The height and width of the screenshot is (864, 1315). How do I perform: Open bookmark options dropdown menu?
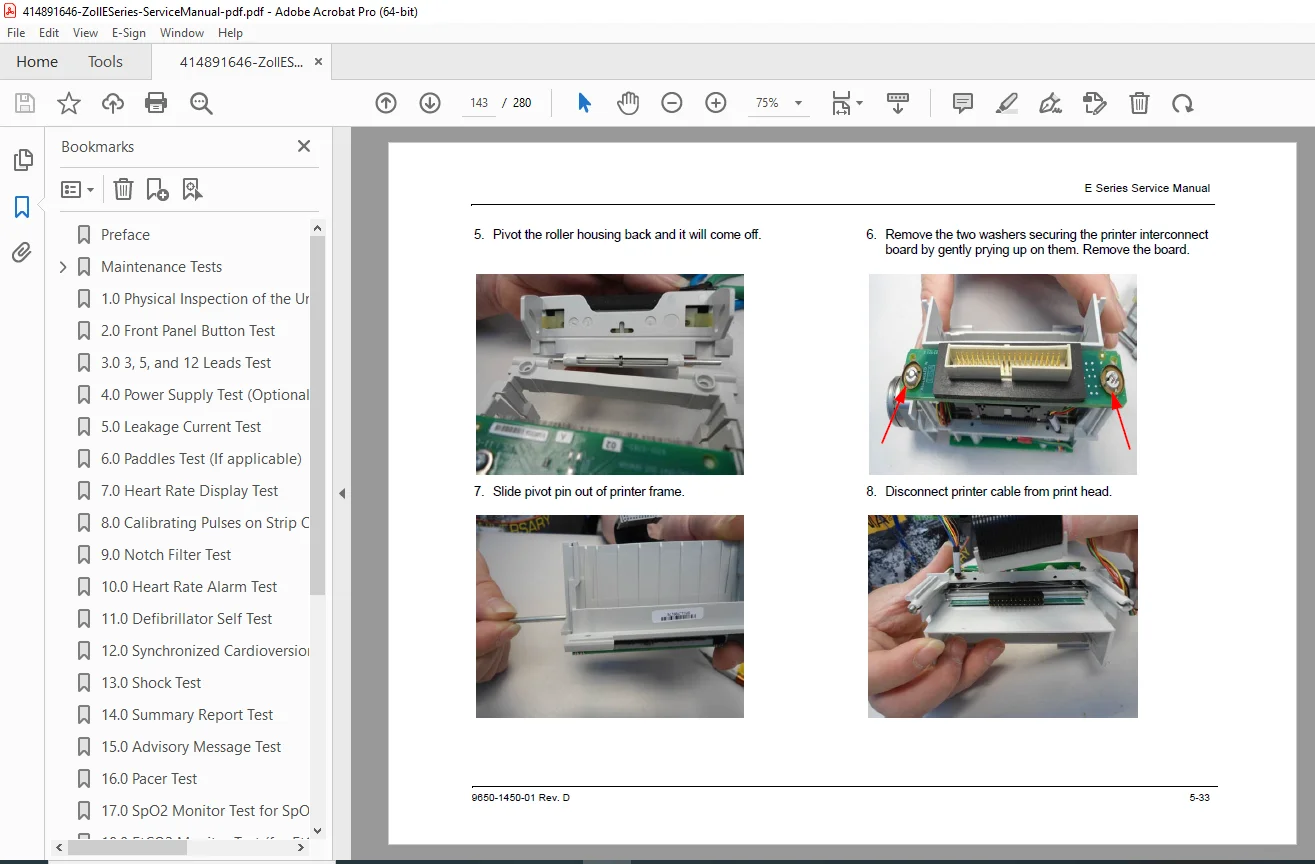pos(78,189)
